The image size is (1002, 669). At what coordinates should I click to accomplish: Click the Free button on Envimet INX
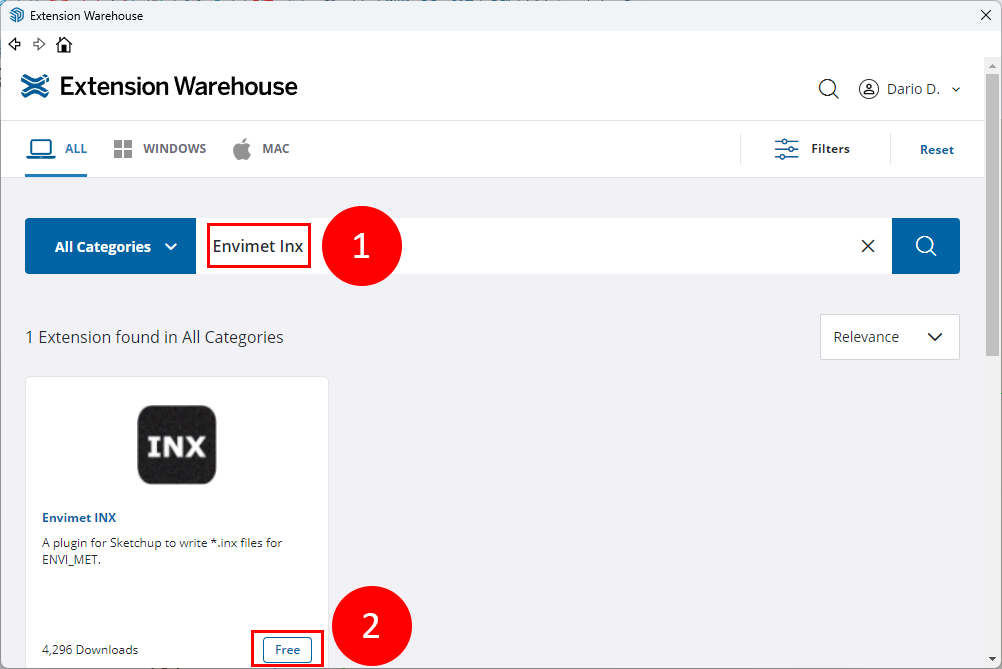(x=287, y=650)
